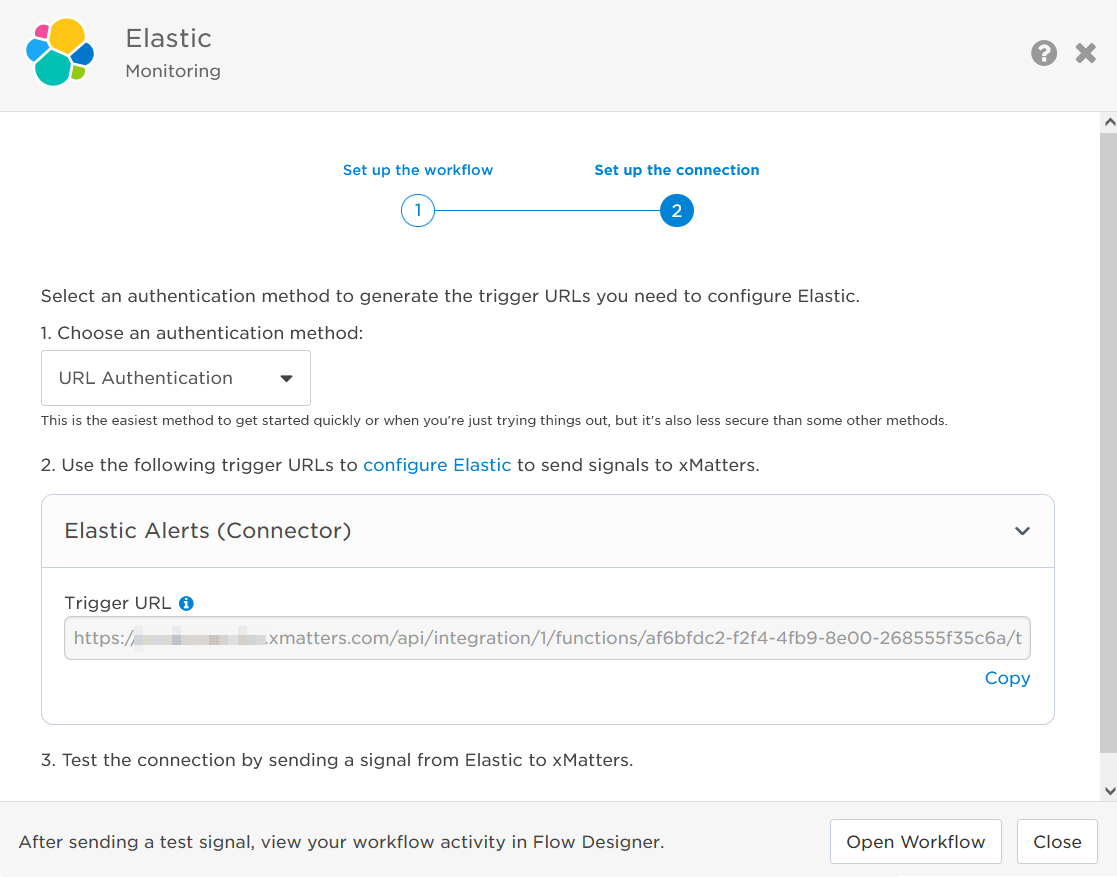Click the scrollbar down arrow
1117x877 pixels.
click(1108, 790)
